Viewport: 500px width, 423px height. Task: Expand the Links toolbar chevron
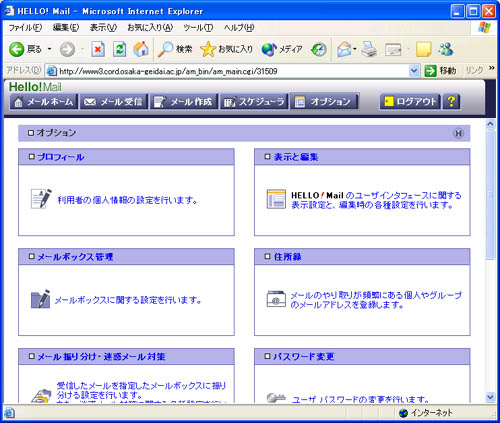[492, 68]
